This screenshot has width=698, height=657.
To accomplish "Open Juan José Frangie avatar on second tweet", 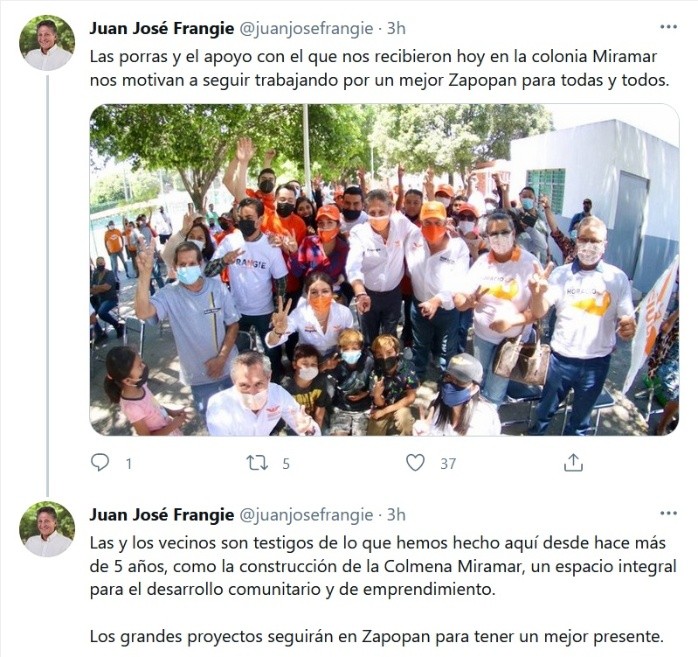I will tap(47, 529).
